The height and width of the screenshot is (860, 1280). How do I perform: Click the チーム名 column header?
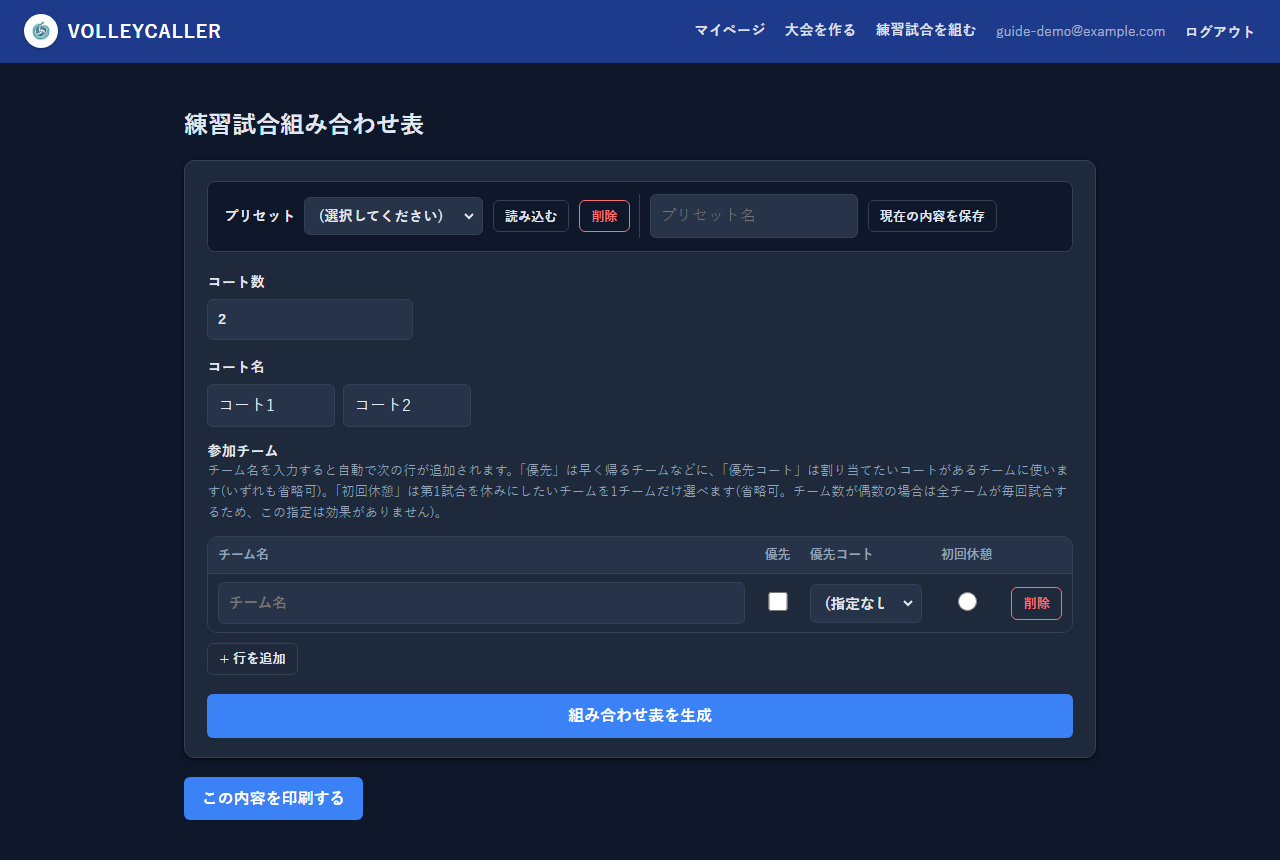click(243, 554)
